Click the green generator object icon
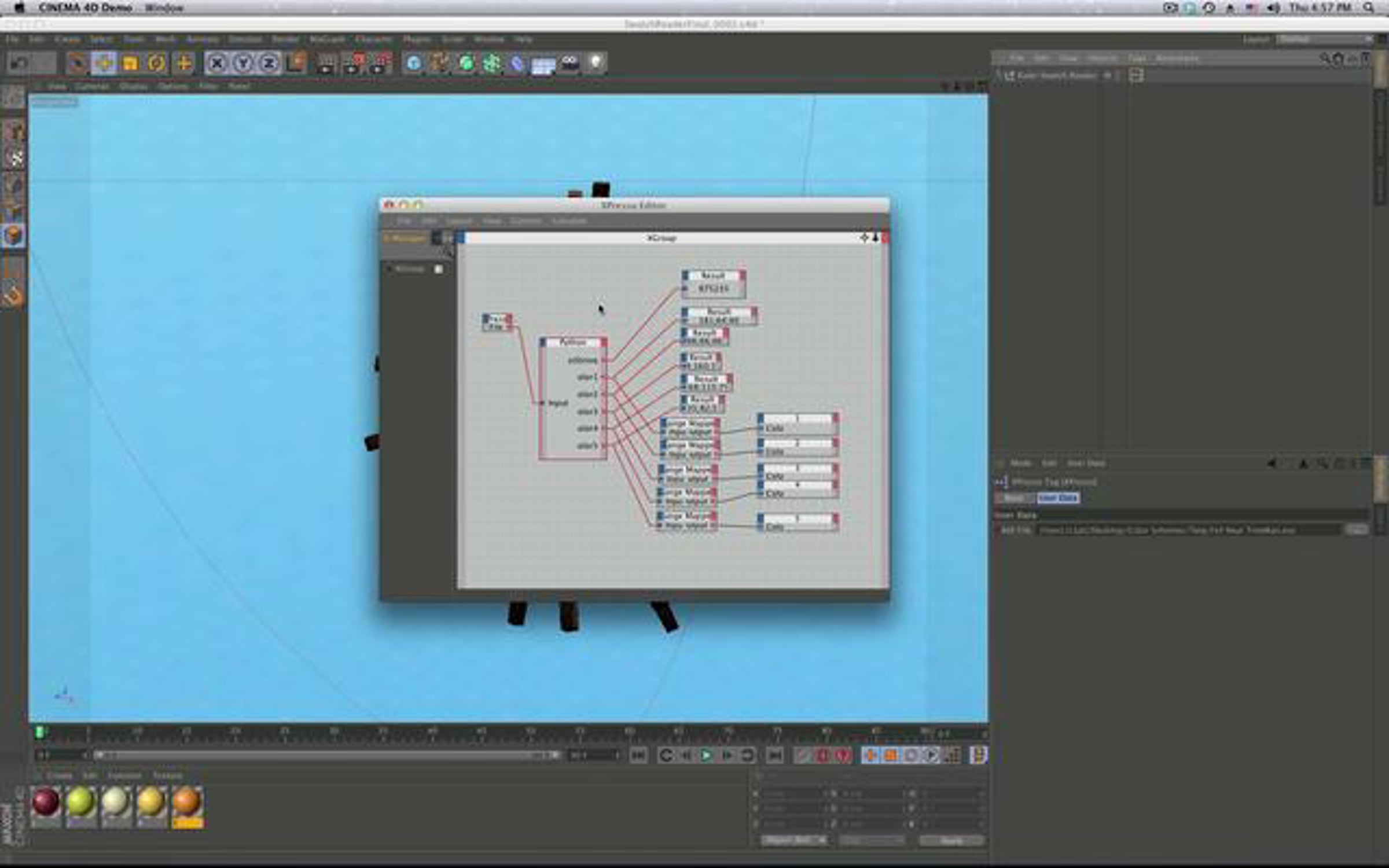Image resolution: width=1389 pixels, height=868 pixels. (x=466, y=63)
